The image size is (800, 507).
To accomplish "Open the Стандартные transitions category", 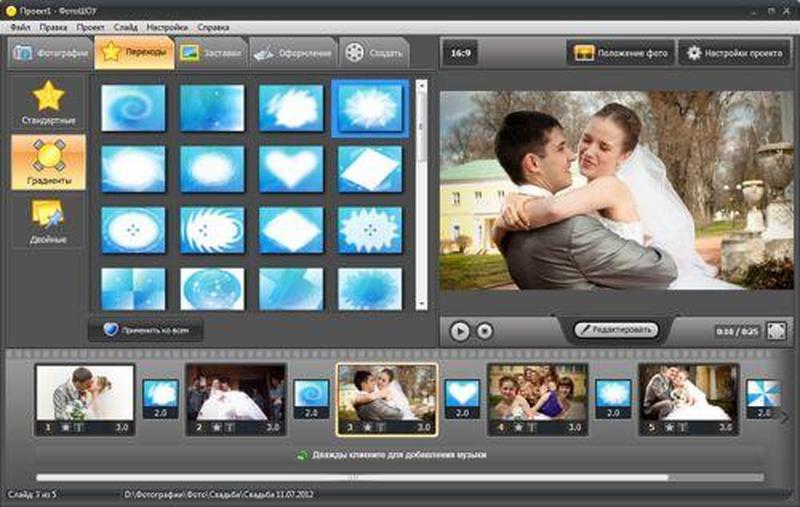I will [x=48, y=104].
